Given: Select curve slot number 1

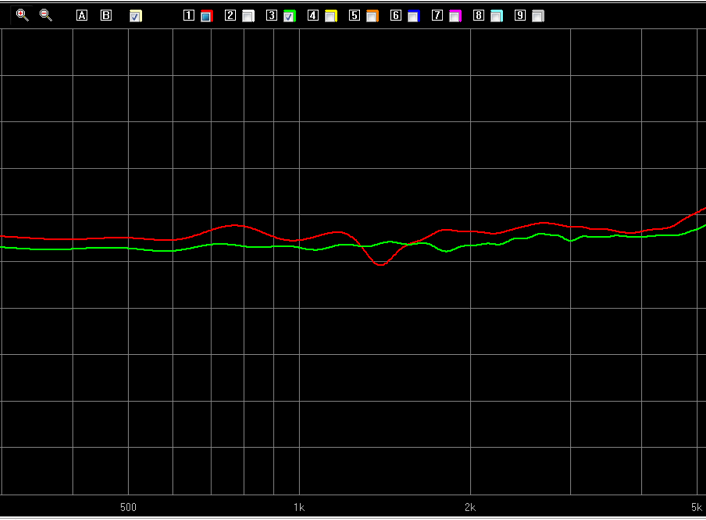Looking at the screenshot, I should (189, 16).
